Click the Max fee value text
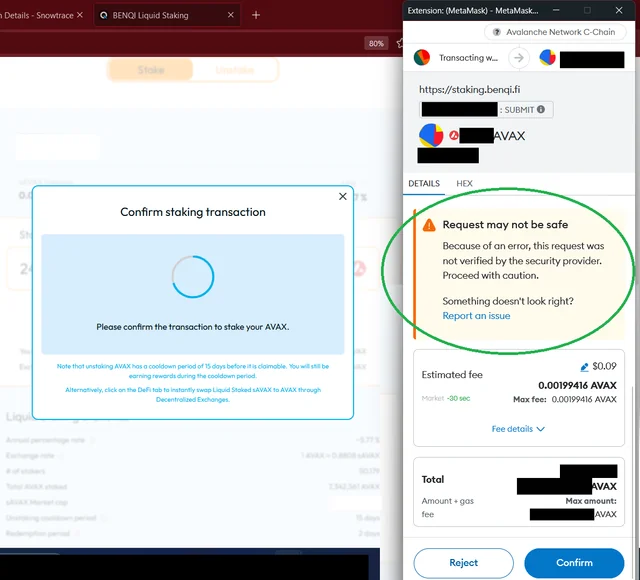Screen dimensions: 640x580 tap(564, 399)
